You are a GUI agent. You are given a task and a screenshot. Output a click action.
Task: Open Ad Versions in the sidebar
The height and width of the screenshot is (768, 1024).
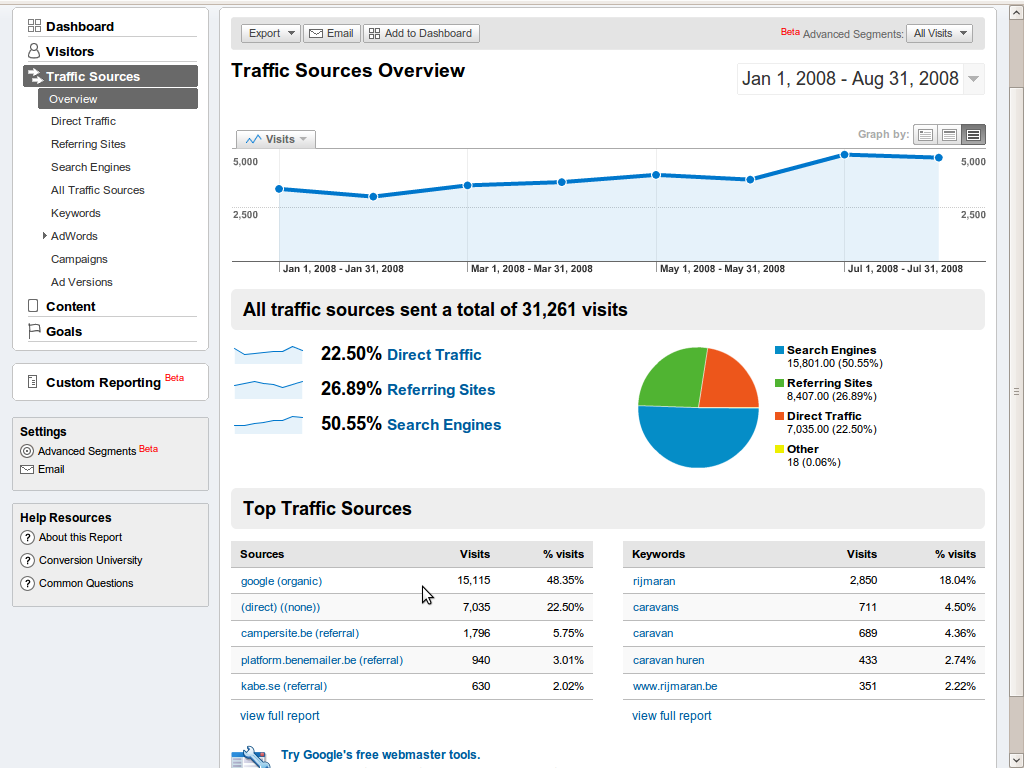(82, 282)
